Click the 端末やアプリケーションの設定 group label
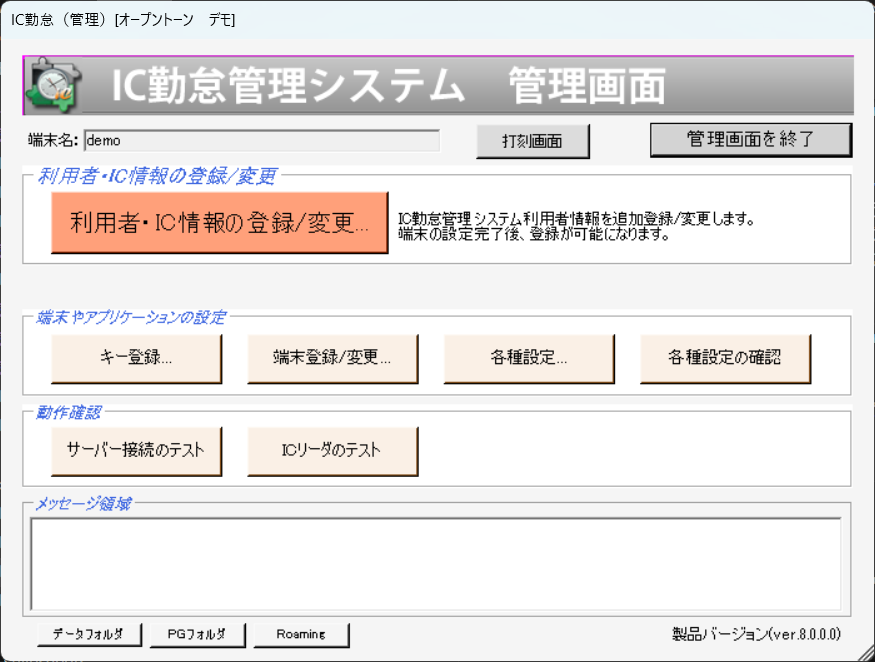 pos(131,318)
